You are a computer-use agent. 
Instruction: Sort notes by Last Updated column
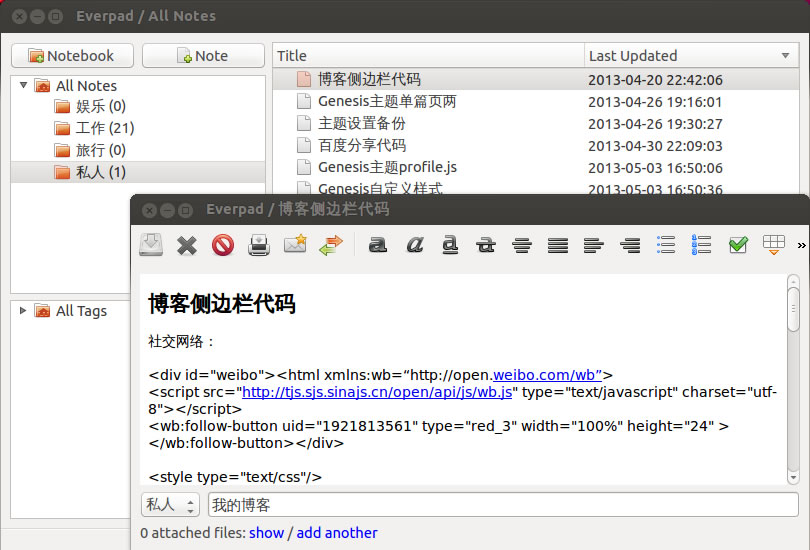pyautogui.click(x=690, y=56)
